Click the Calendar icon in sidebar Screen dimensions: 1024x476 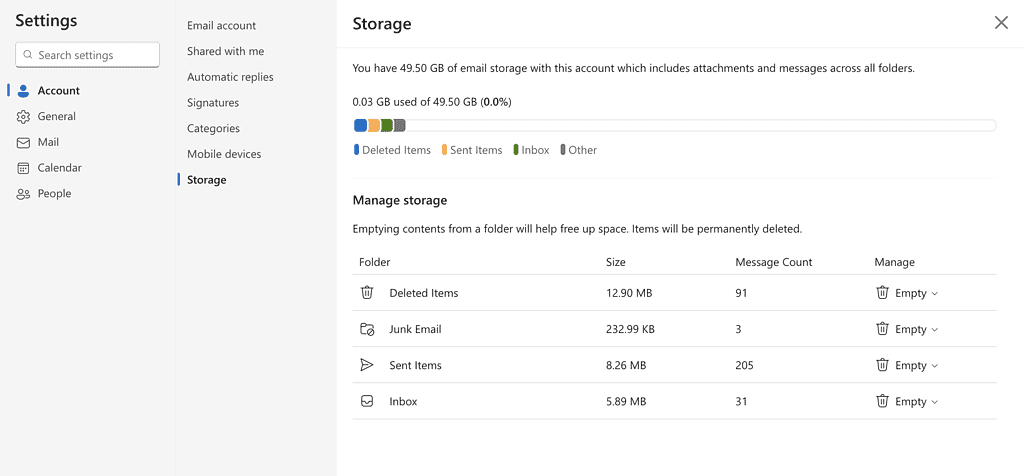coord(24,168)
